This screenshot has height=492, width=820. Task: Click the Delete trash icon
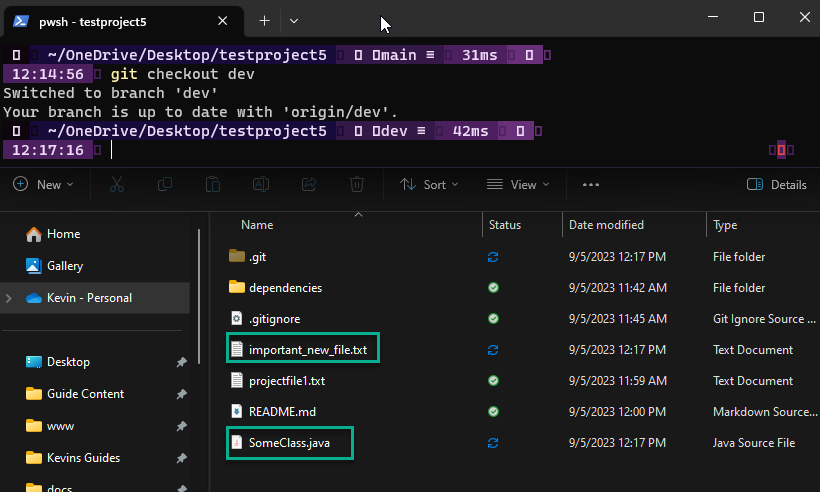(x=357, y=185)
